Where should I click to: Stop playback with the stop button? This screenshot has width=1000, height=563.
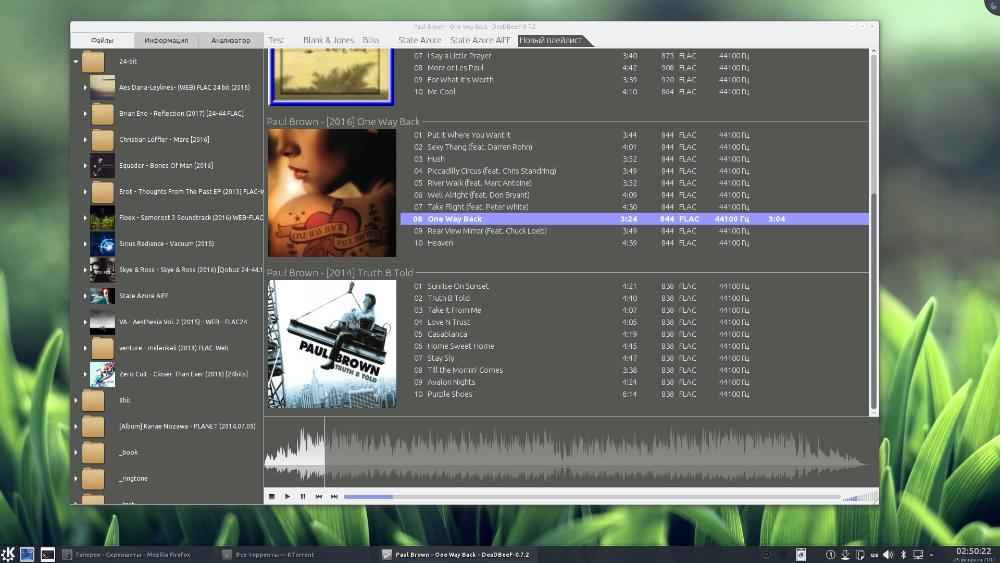point(272,497)
